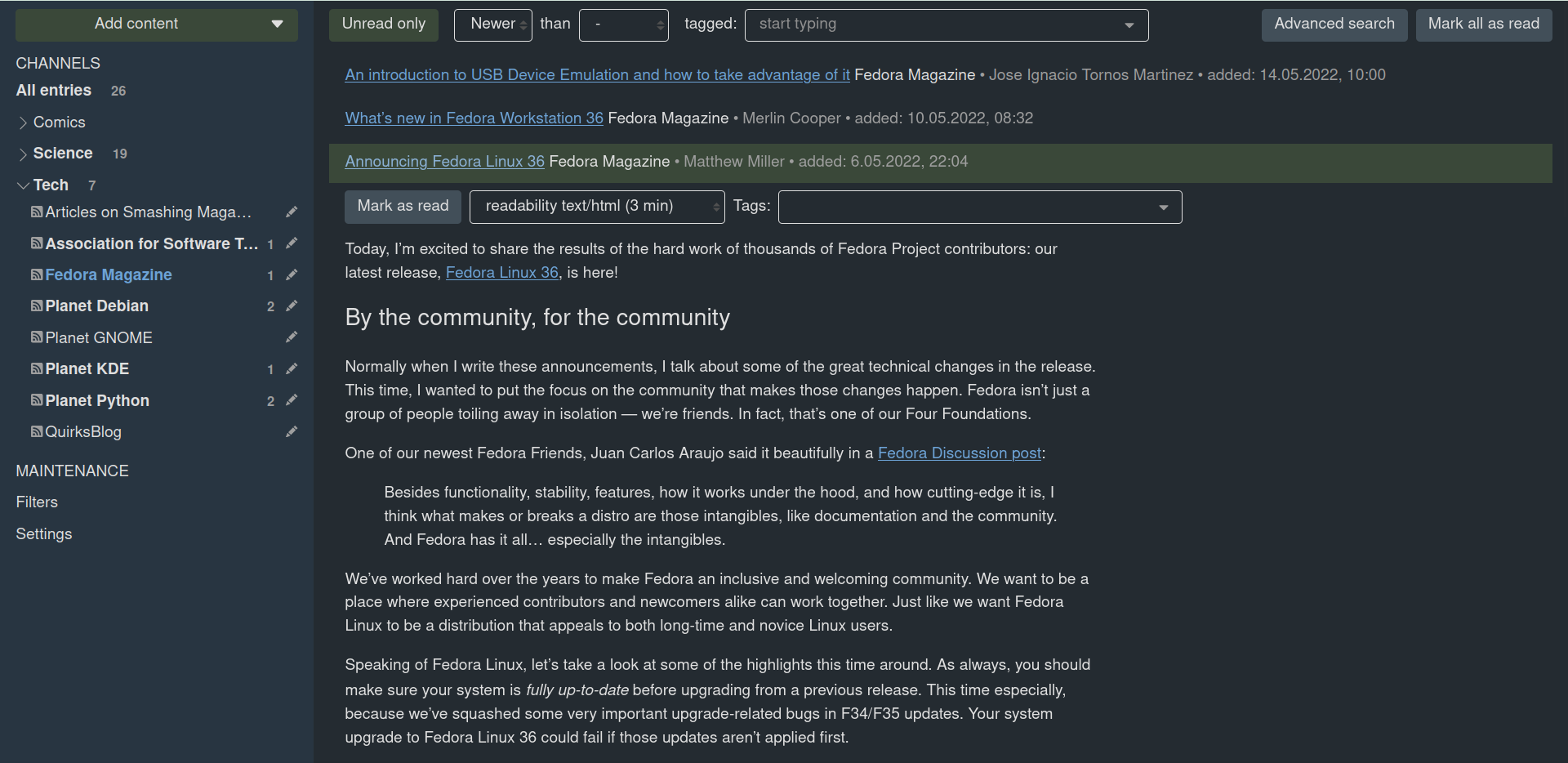
Task: Open the Fedora Discussion post link
Action: tap(960, 453)
